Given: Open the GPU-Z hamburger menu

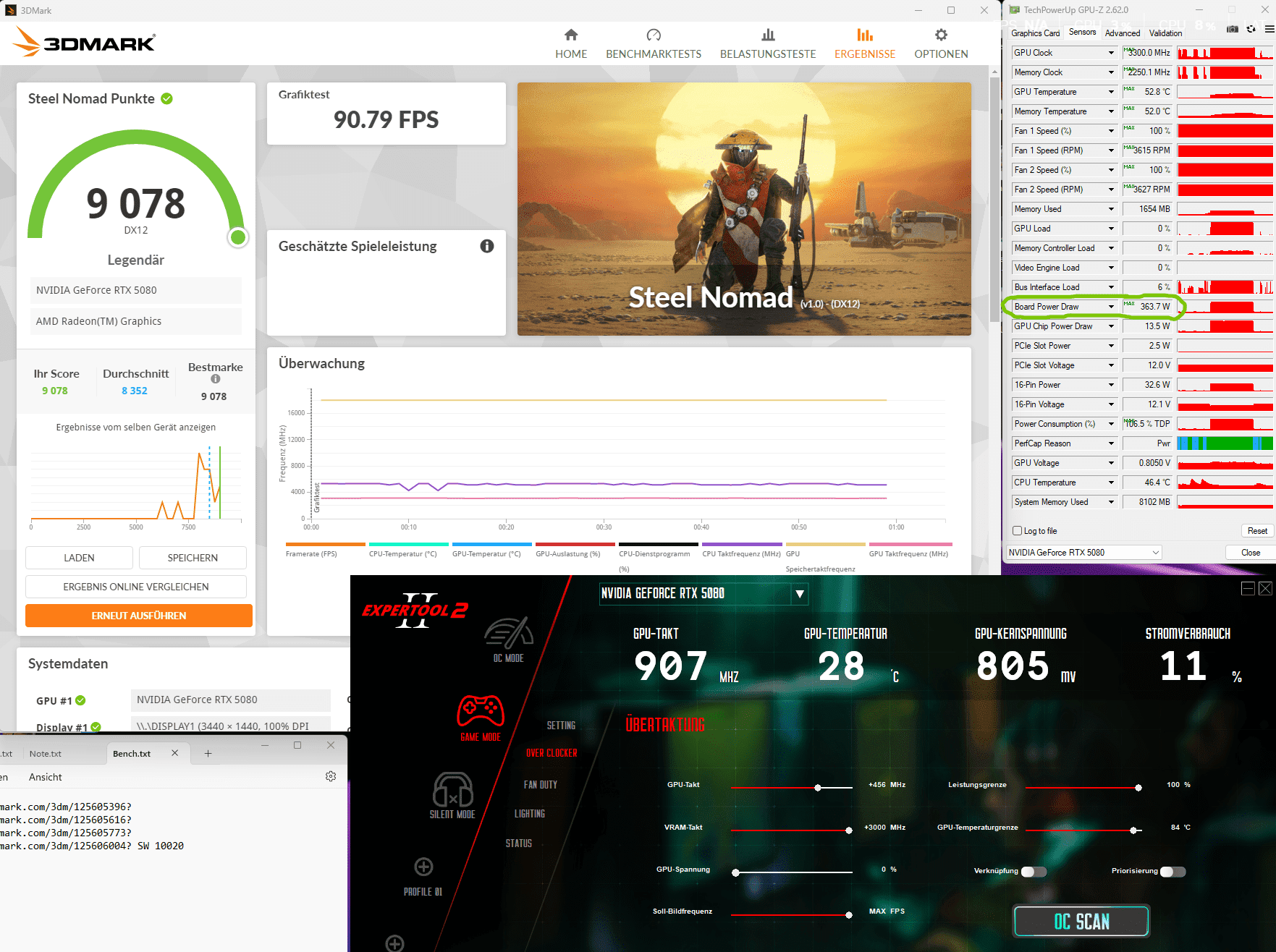Looking at the screenshot, I should pos(1269,29).
